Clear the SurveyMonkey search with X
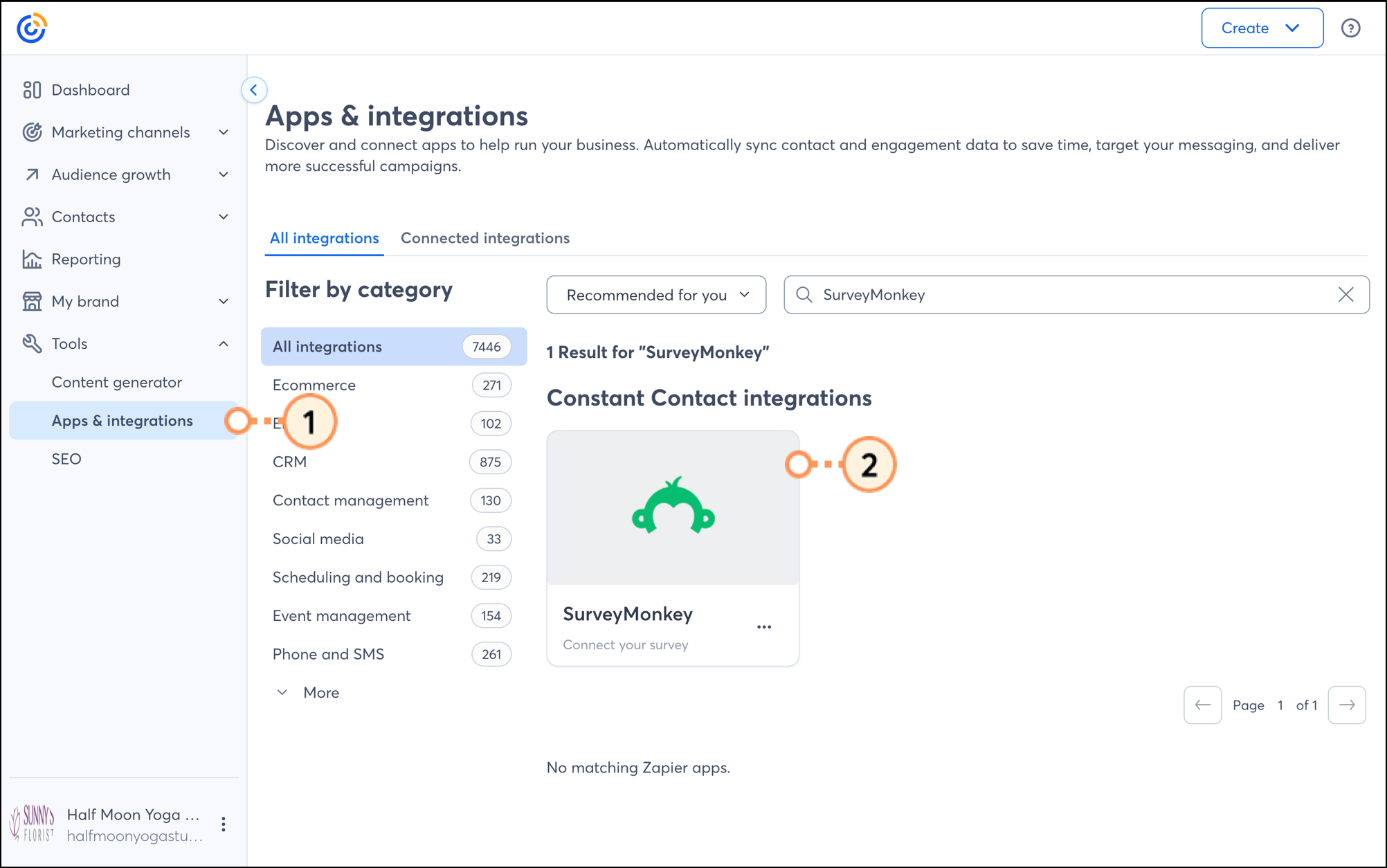The width and height of the screenshot is (1387, 868). [x=1345, y=295]
